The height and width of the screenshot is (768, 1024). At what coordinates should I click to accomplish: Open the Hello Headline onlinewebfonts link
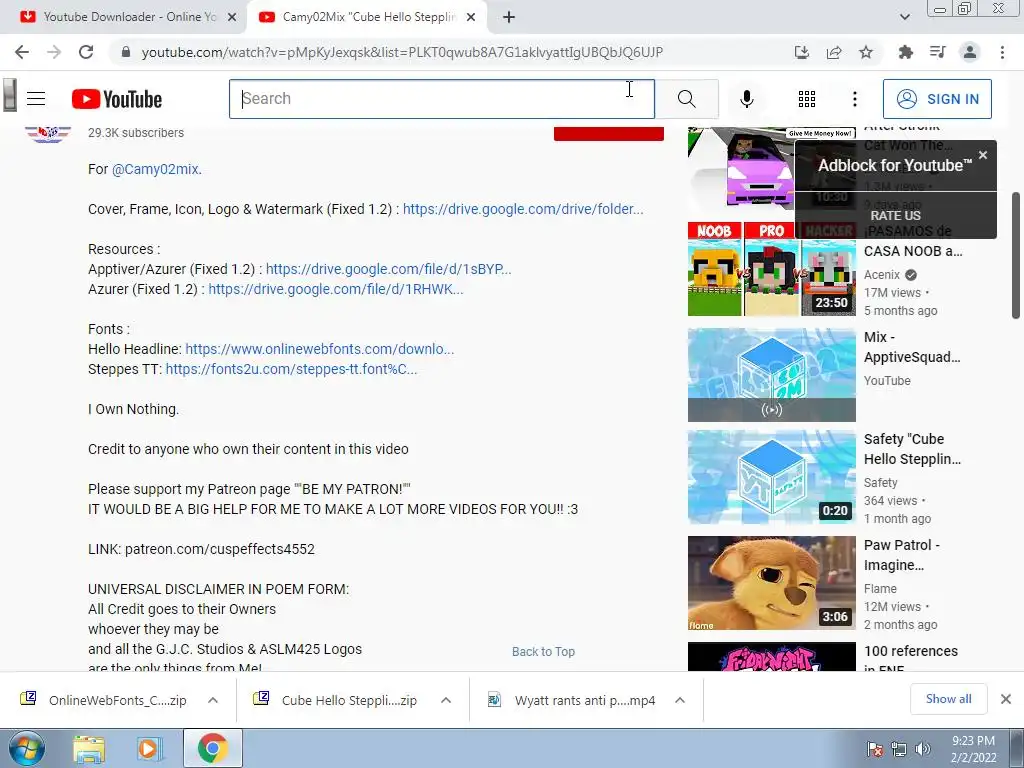[x=319, y=349]
